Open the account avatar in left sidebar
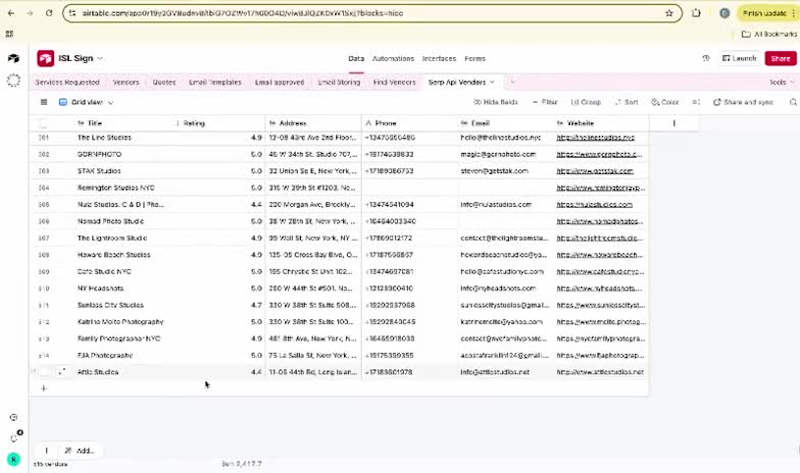This screenshot has height=473, width=800. [14, 459]
